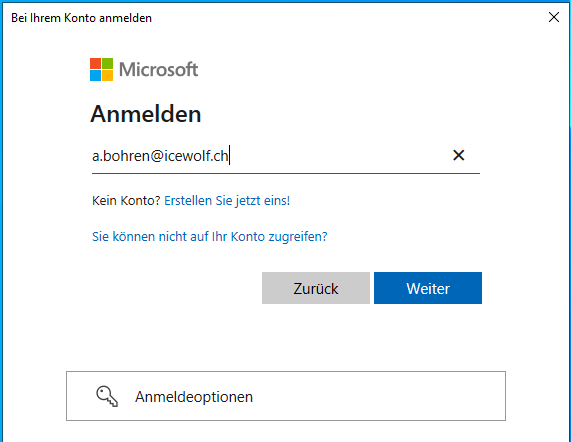The height and width of the screenshot is (442, 571).
Task: Click the key icon beside Anmeldeoptionen
Action: pos(107,396)
